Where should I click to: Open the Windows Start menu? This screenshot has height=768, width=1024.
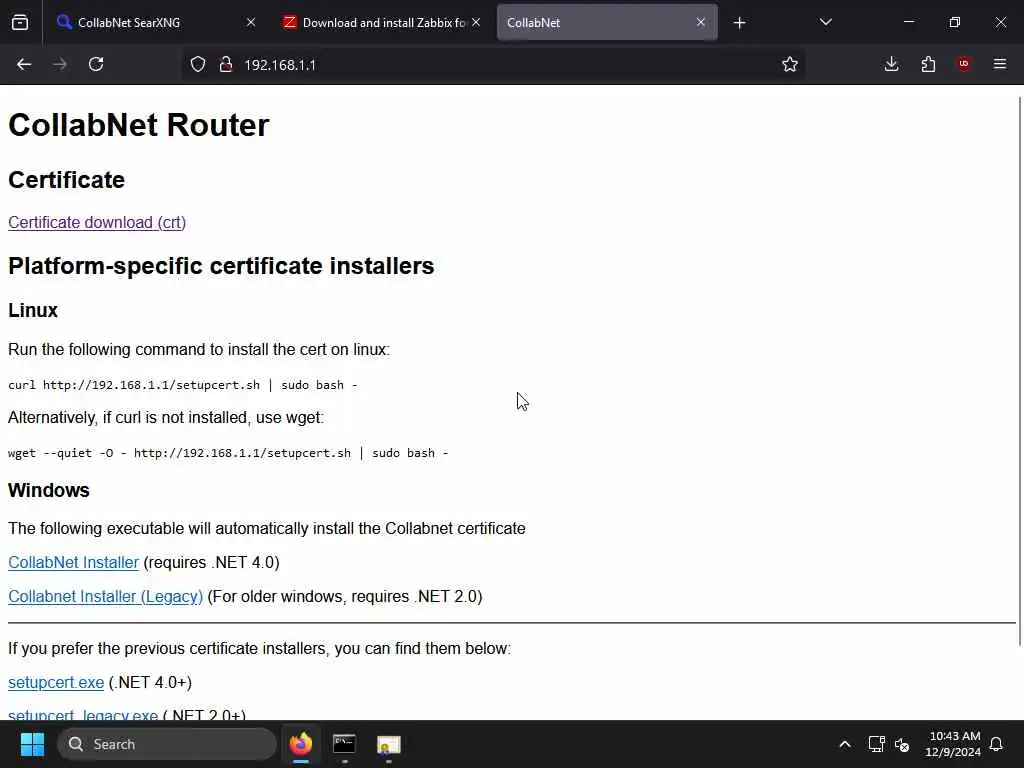(32, 744)
